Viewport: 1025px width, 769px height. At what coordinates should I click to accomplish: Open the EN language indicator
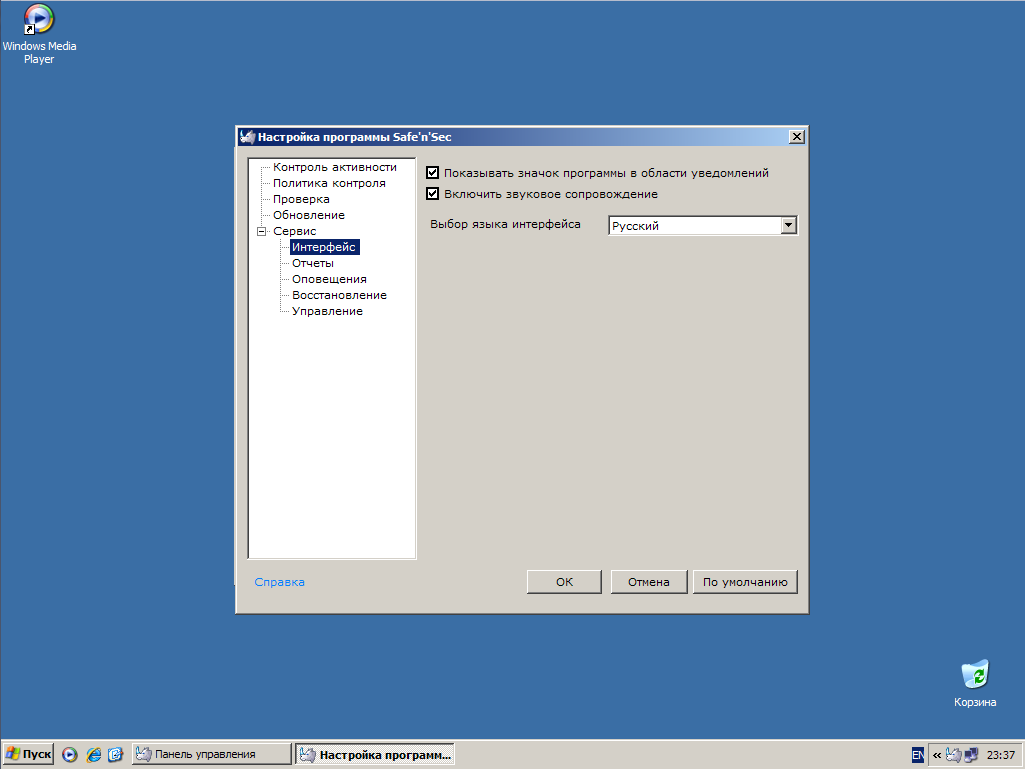[918, 755]
